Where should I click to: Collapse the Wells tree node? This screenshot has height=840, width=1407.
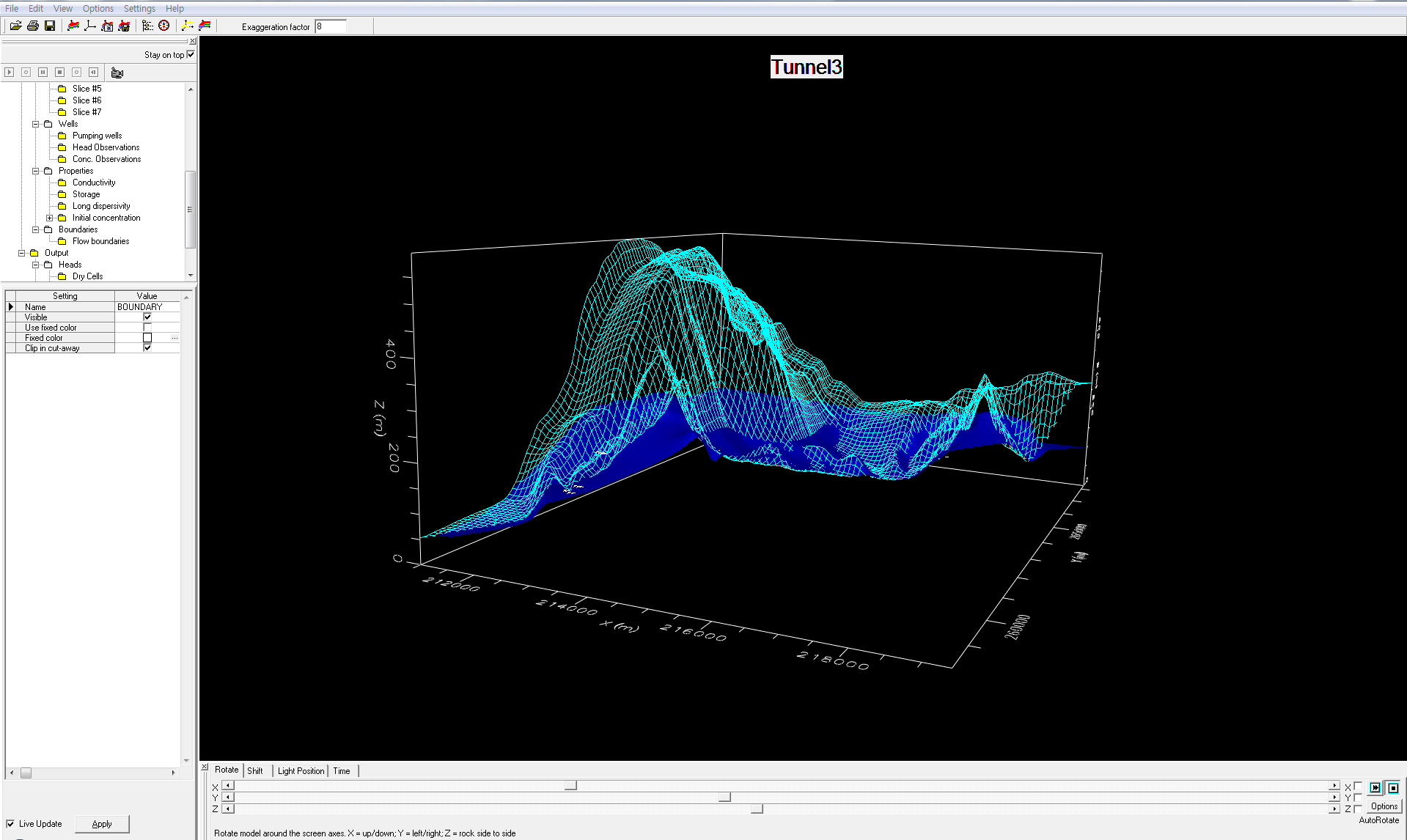pyautogui.click(x=35, y=124)
